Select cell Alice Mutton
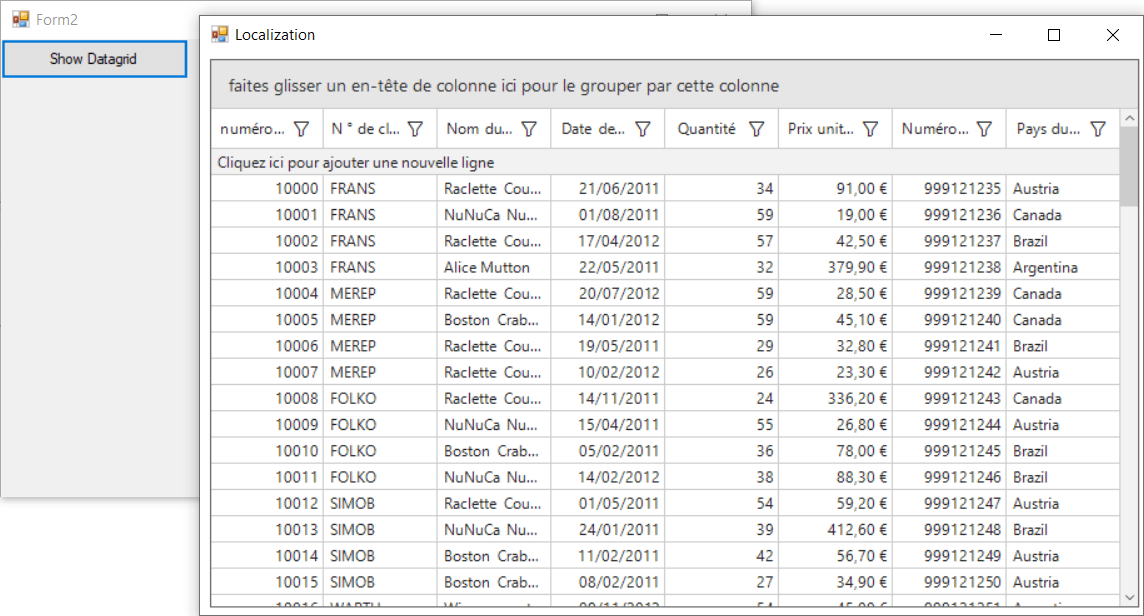1144x616 pixels. (x=494, y=267)
